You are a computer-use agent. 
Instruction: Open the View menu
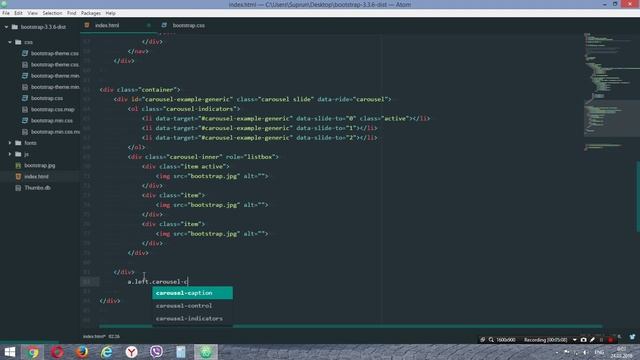point(32,13)
